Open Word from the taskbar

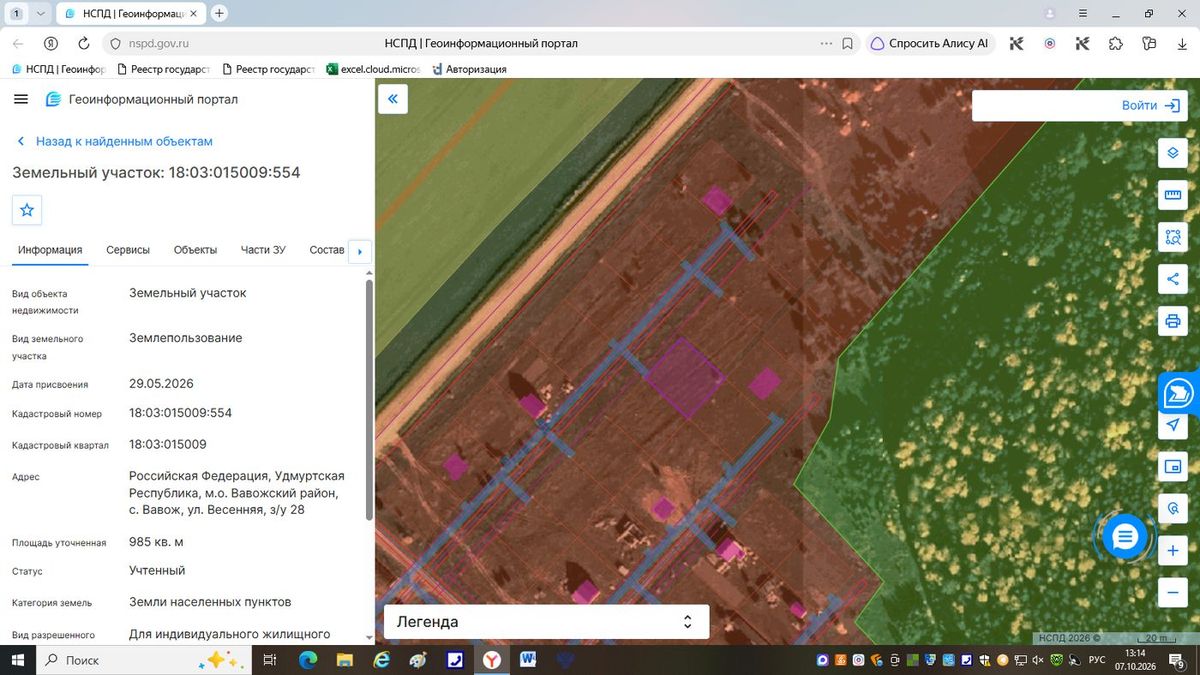528,660
